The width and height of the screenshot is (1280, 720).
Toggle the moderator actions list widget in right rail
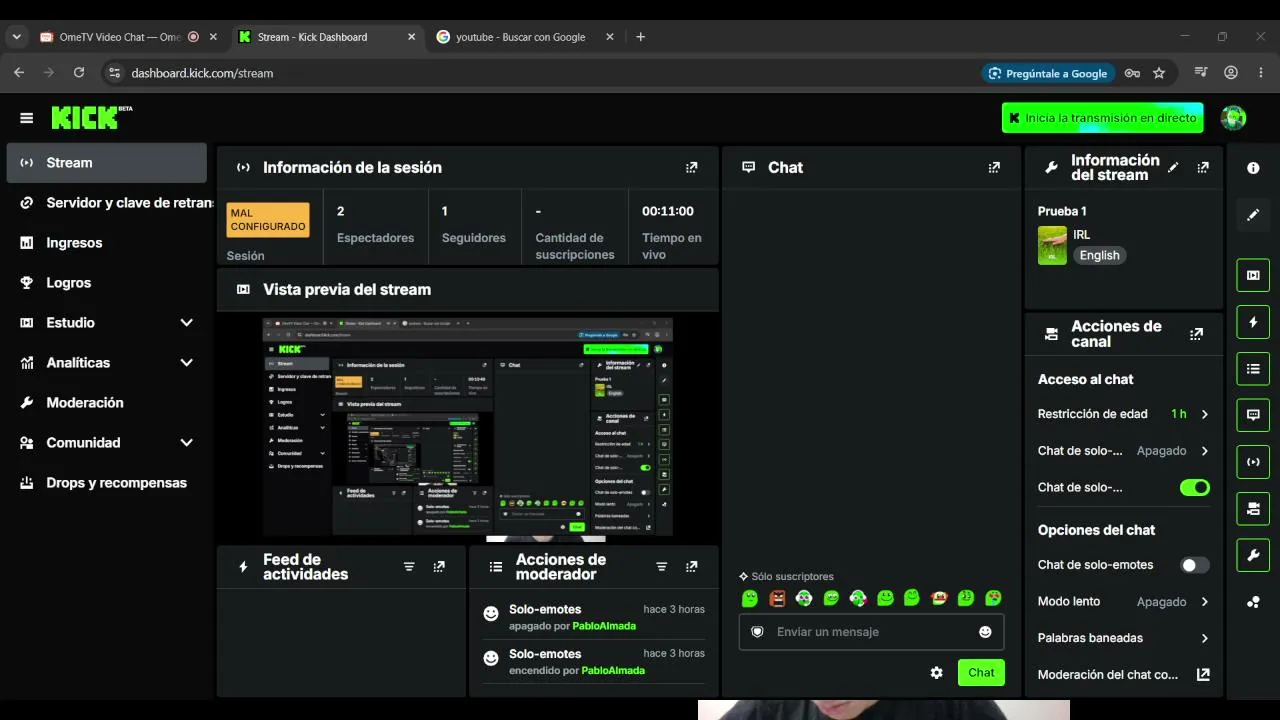1253,368
